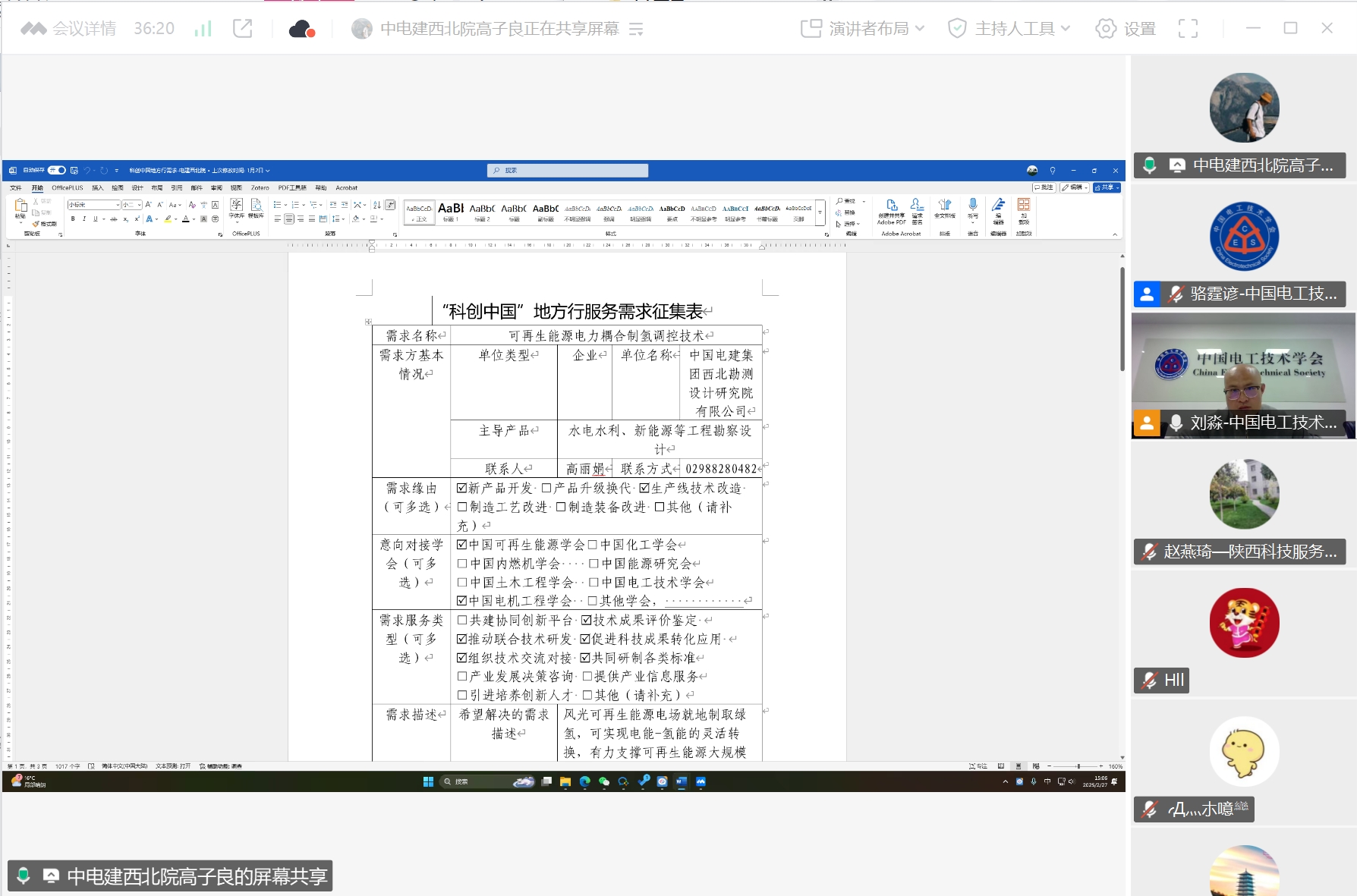Viewport: 1357px width, 896px height.
Task: Click the network signal strength icon
Action: 203,29
